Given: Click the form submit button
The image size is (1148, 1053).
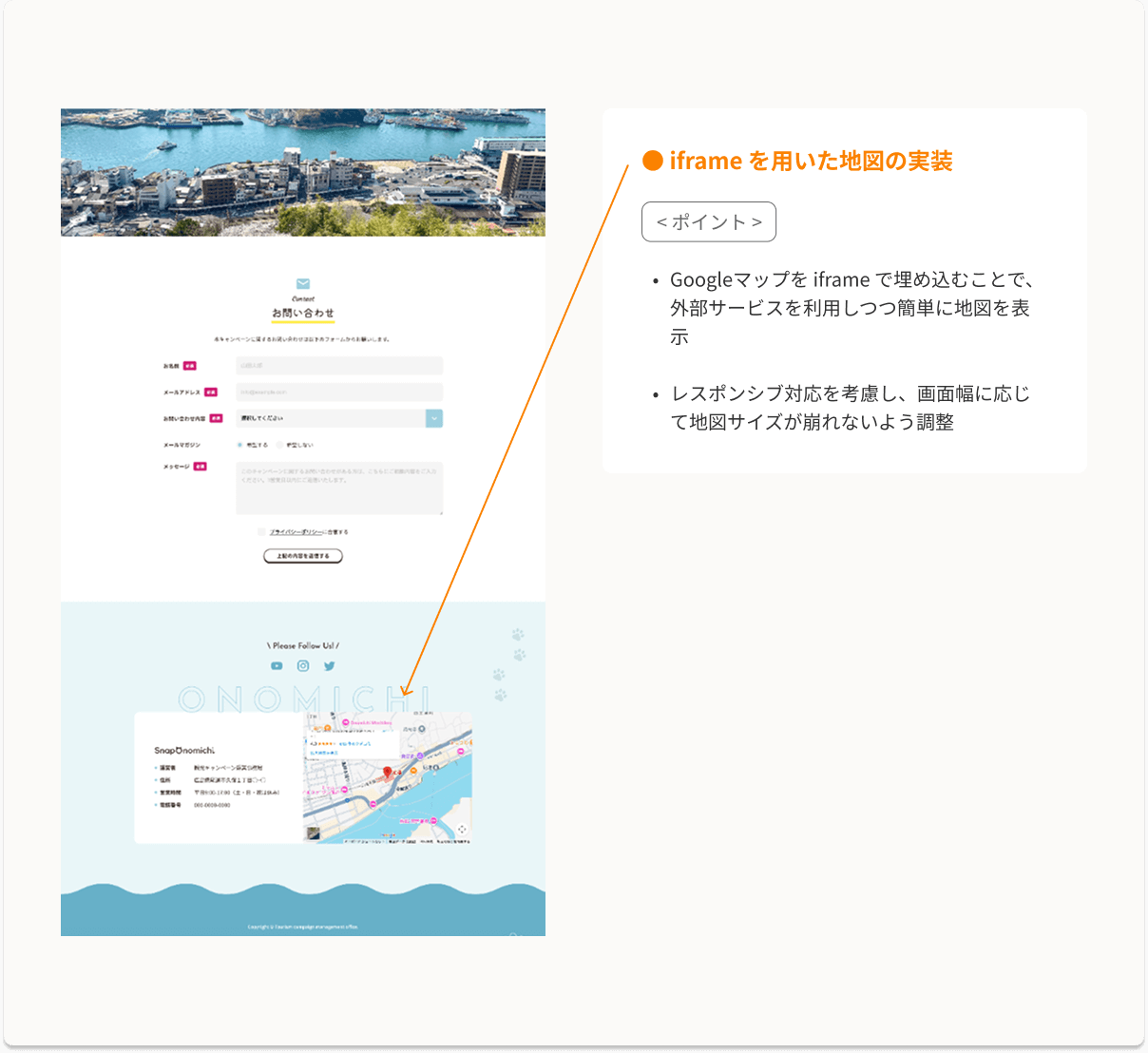Looking at the screenshot, I should (302, 556).
